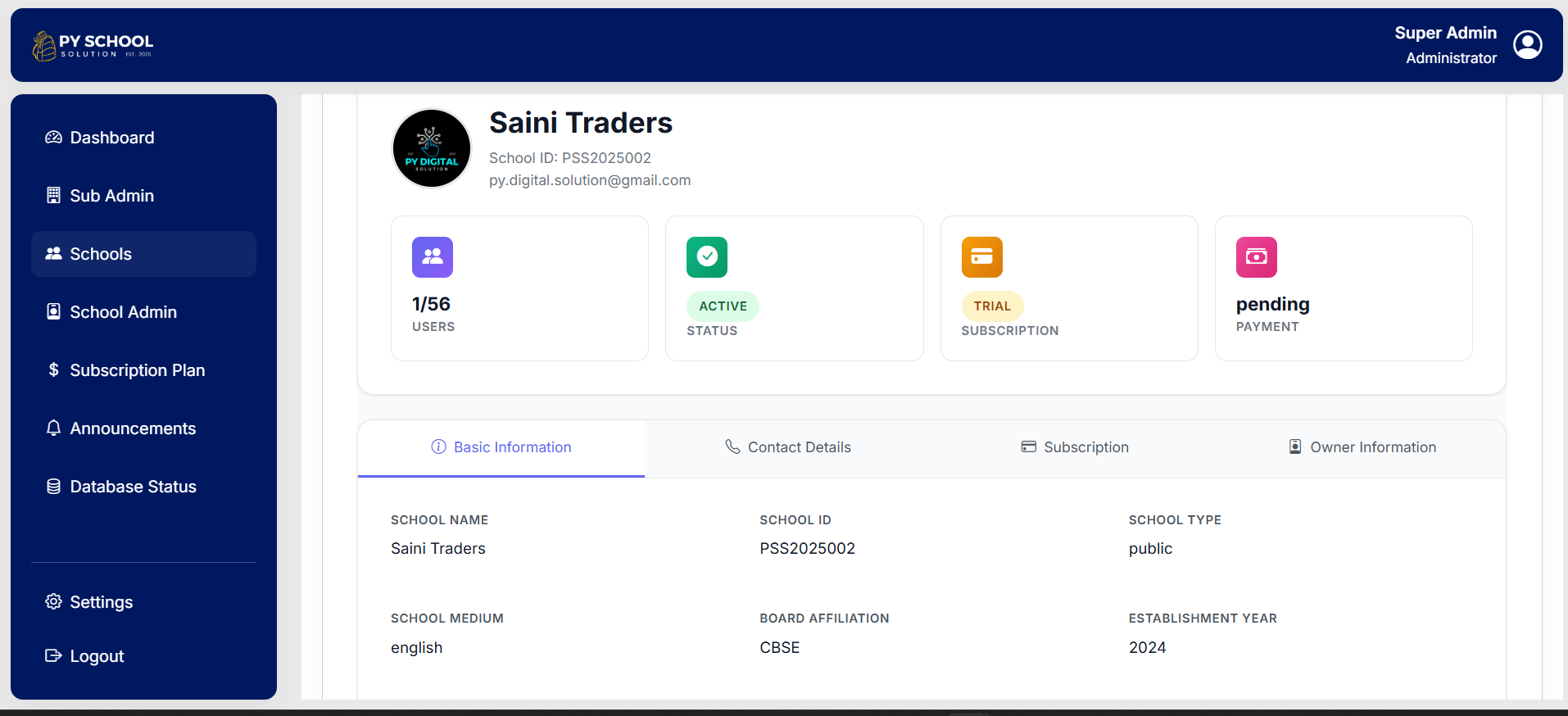Click the pending payment value

1272,305
